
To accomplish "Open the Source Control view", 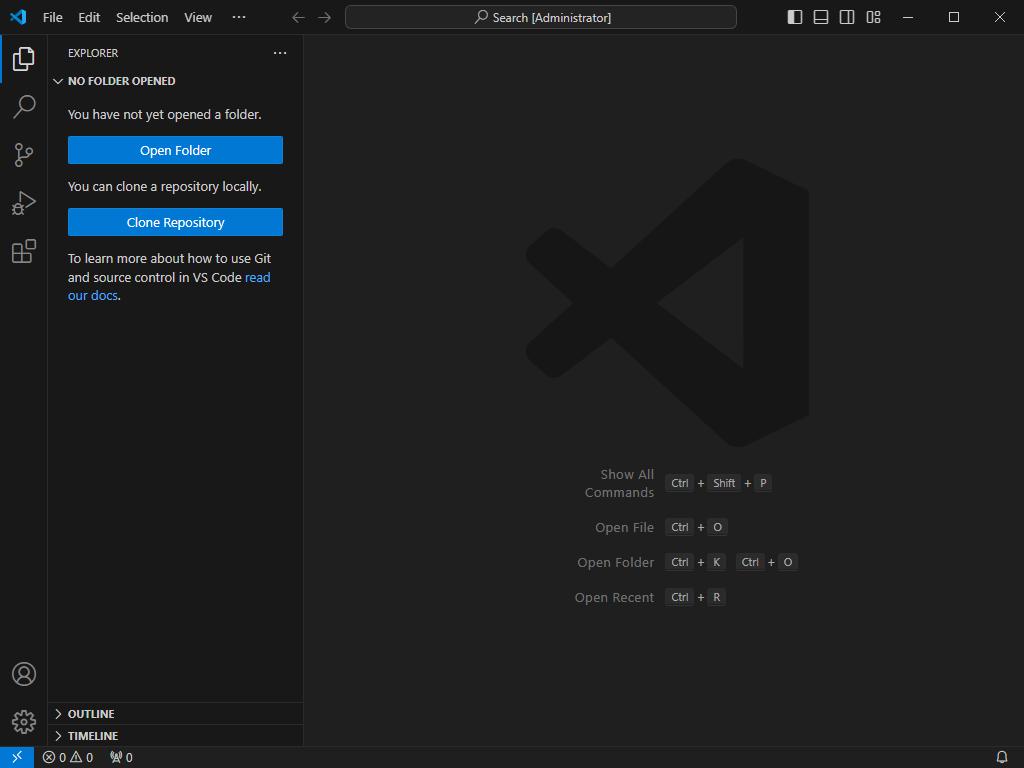I will [24, 155].
